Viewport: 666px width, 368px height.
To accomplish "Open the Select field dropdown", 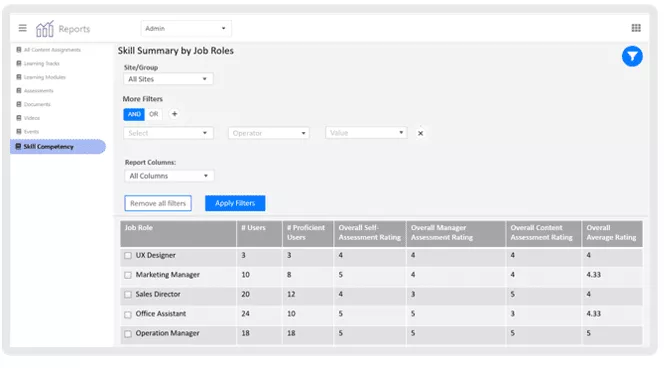I will [x=168, y=133].
